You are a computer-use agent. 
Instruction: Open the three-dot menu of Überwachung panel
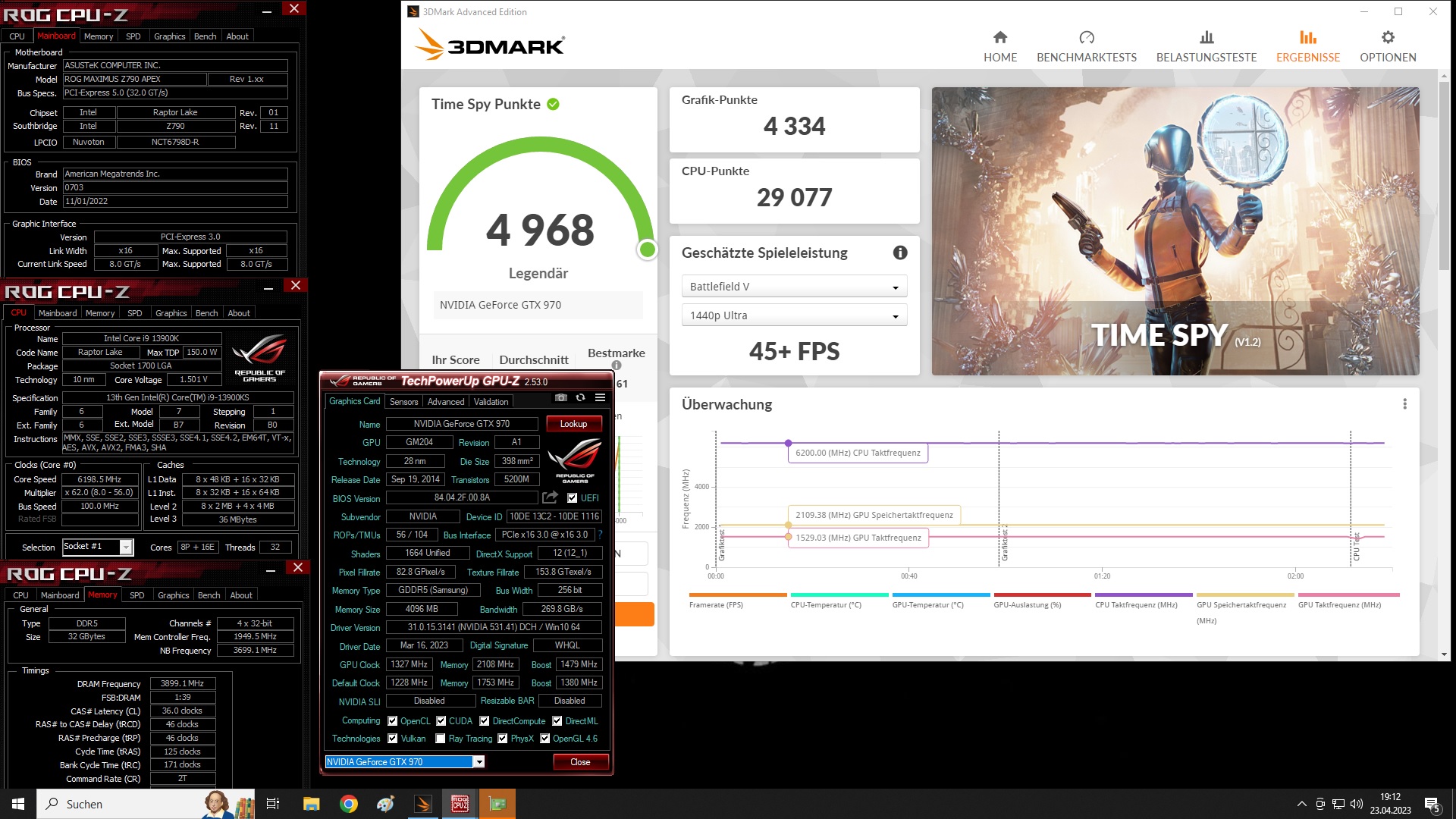pos(1404,404)
